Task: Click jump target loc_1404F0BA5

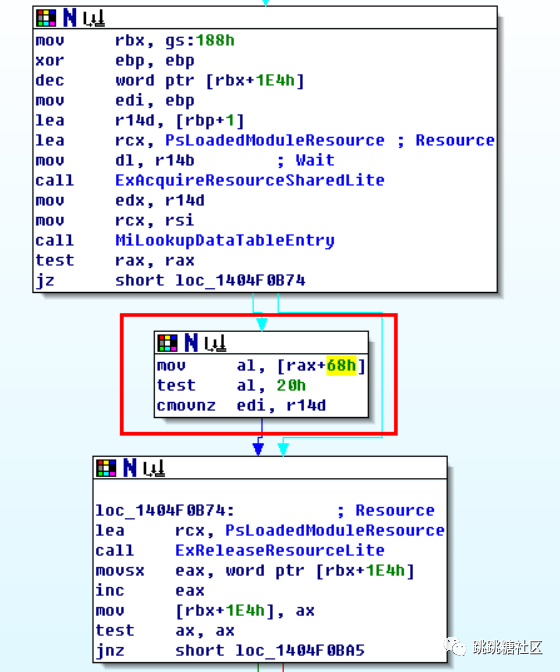Action: click(x=300, y=651)
